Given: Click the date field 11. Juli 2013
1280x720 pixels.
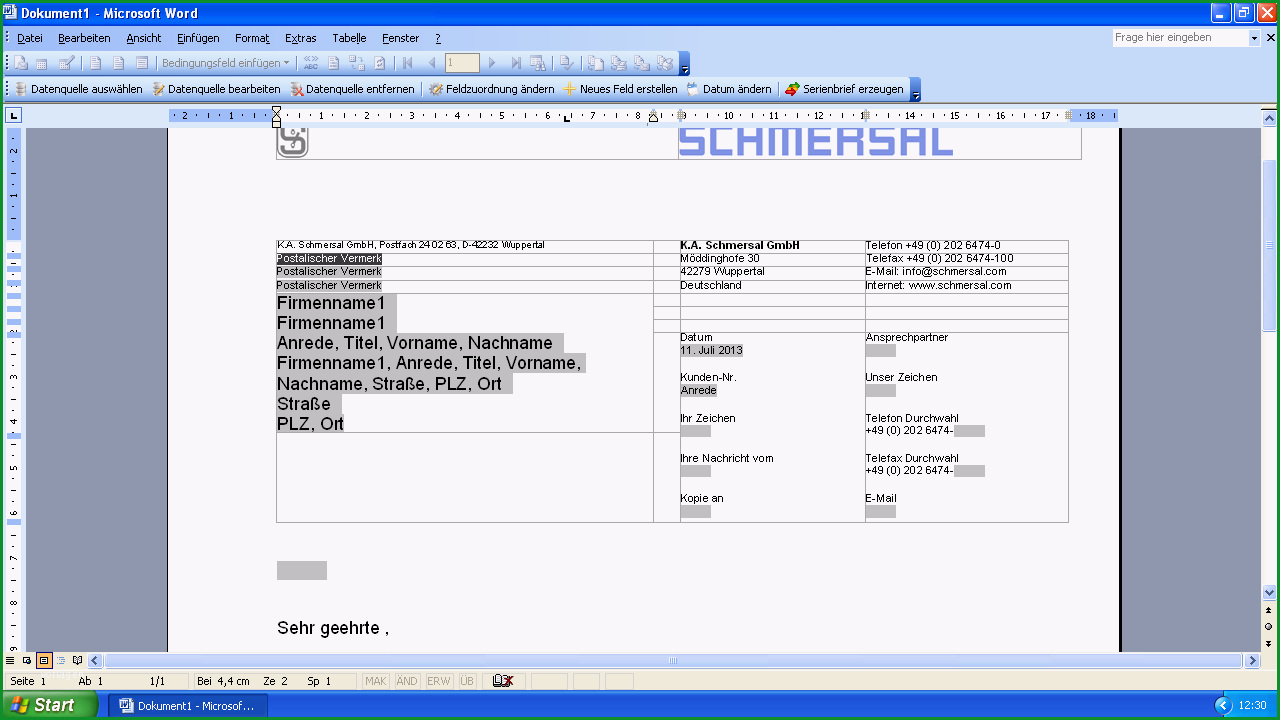Looking at the screenshot, I should click(711, 351).
